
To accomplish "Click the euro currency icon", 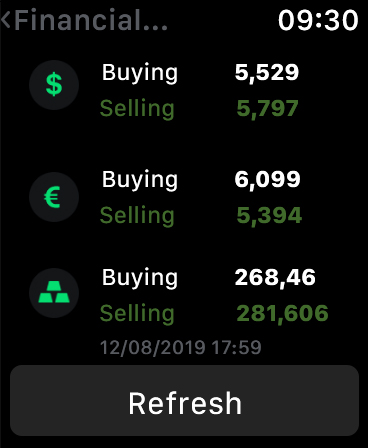I will coord(54,197).
